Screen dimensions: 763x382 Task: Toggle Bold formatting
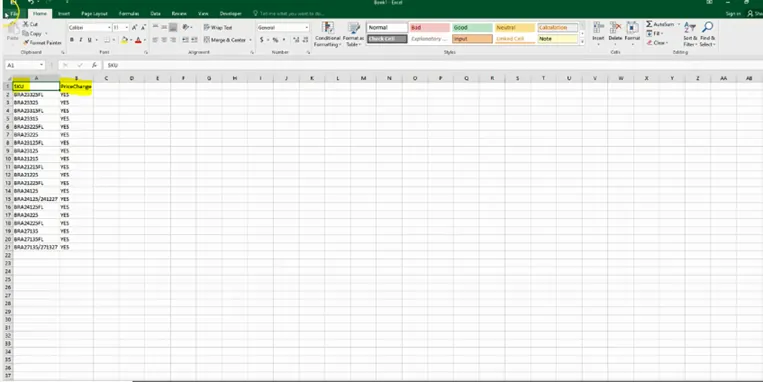[72, 40]
